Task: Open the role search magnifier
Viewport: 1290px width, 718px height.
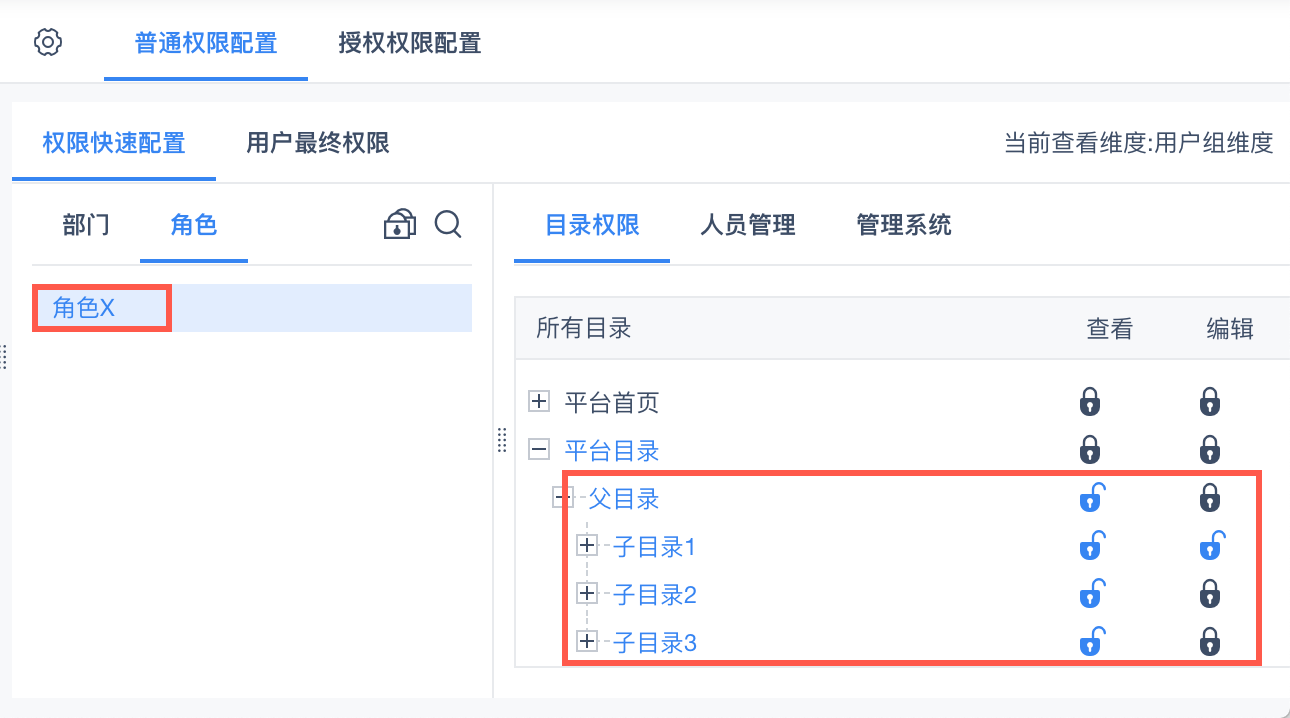Action: pos(448,225)
